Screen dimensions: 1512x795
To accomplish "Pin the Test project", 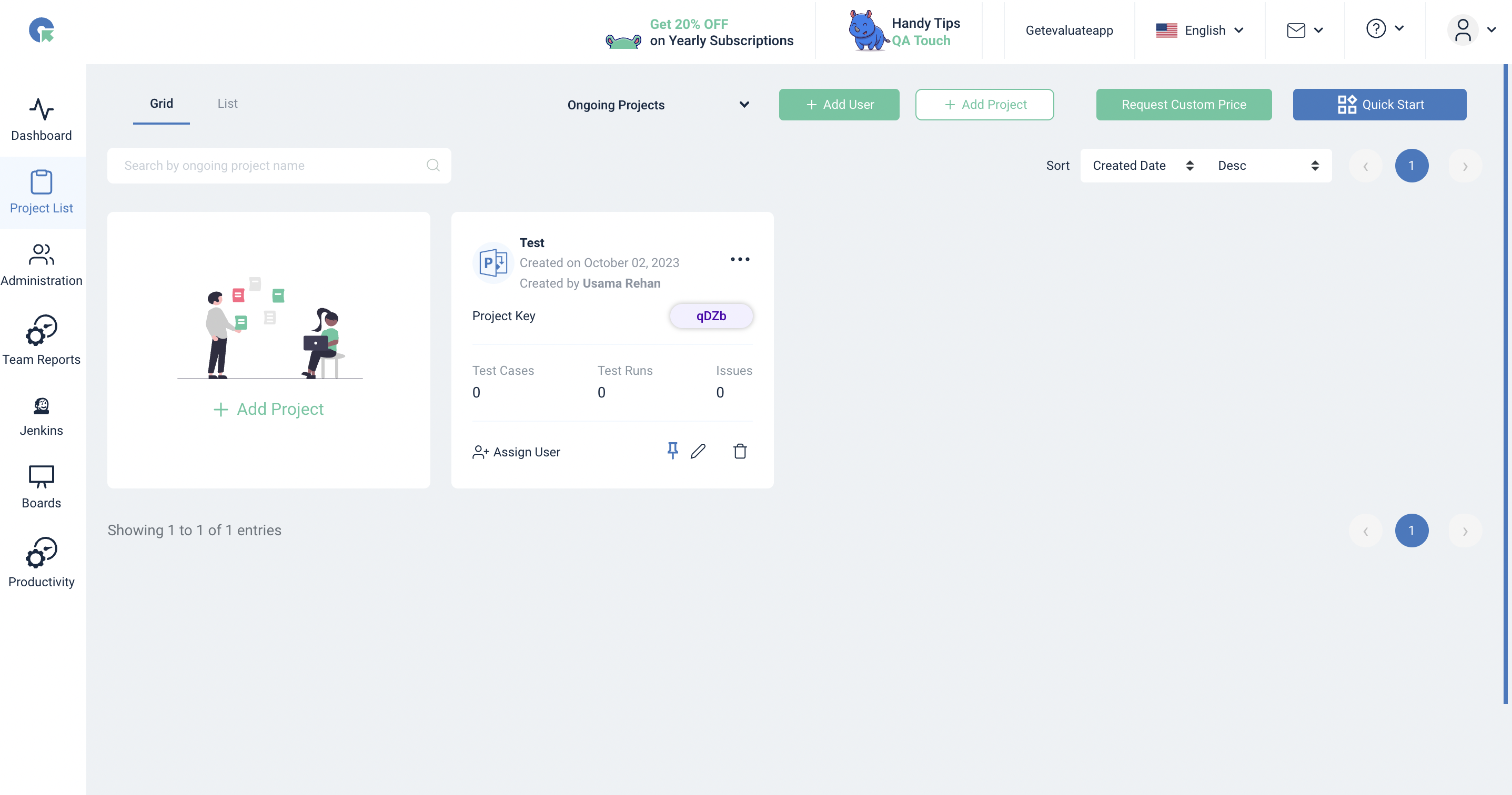I will 673,451.
